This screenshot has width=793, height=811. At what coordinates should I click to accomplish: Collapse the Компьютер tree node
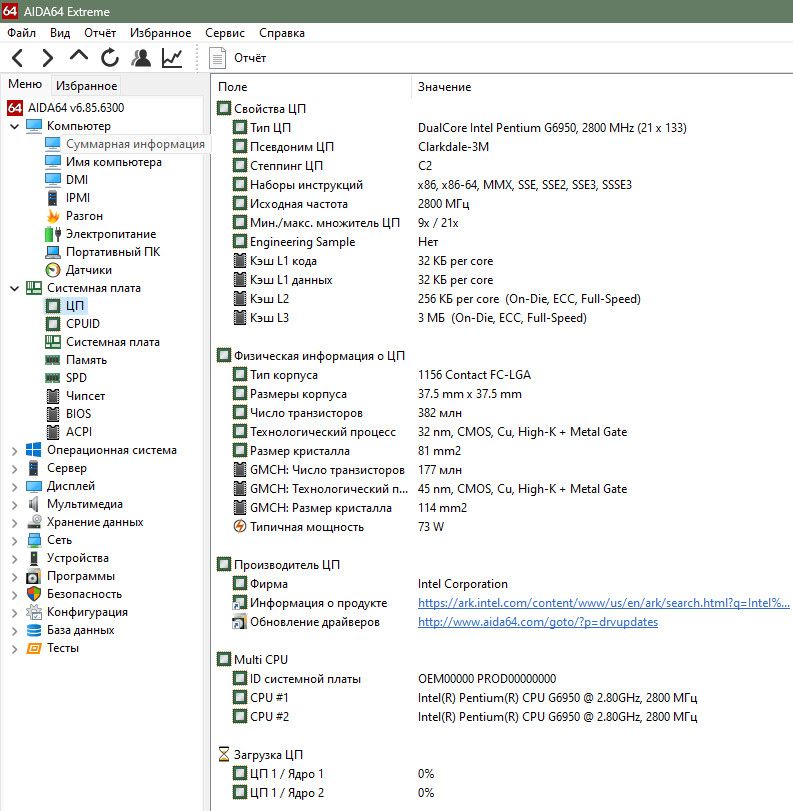point(14,126)
